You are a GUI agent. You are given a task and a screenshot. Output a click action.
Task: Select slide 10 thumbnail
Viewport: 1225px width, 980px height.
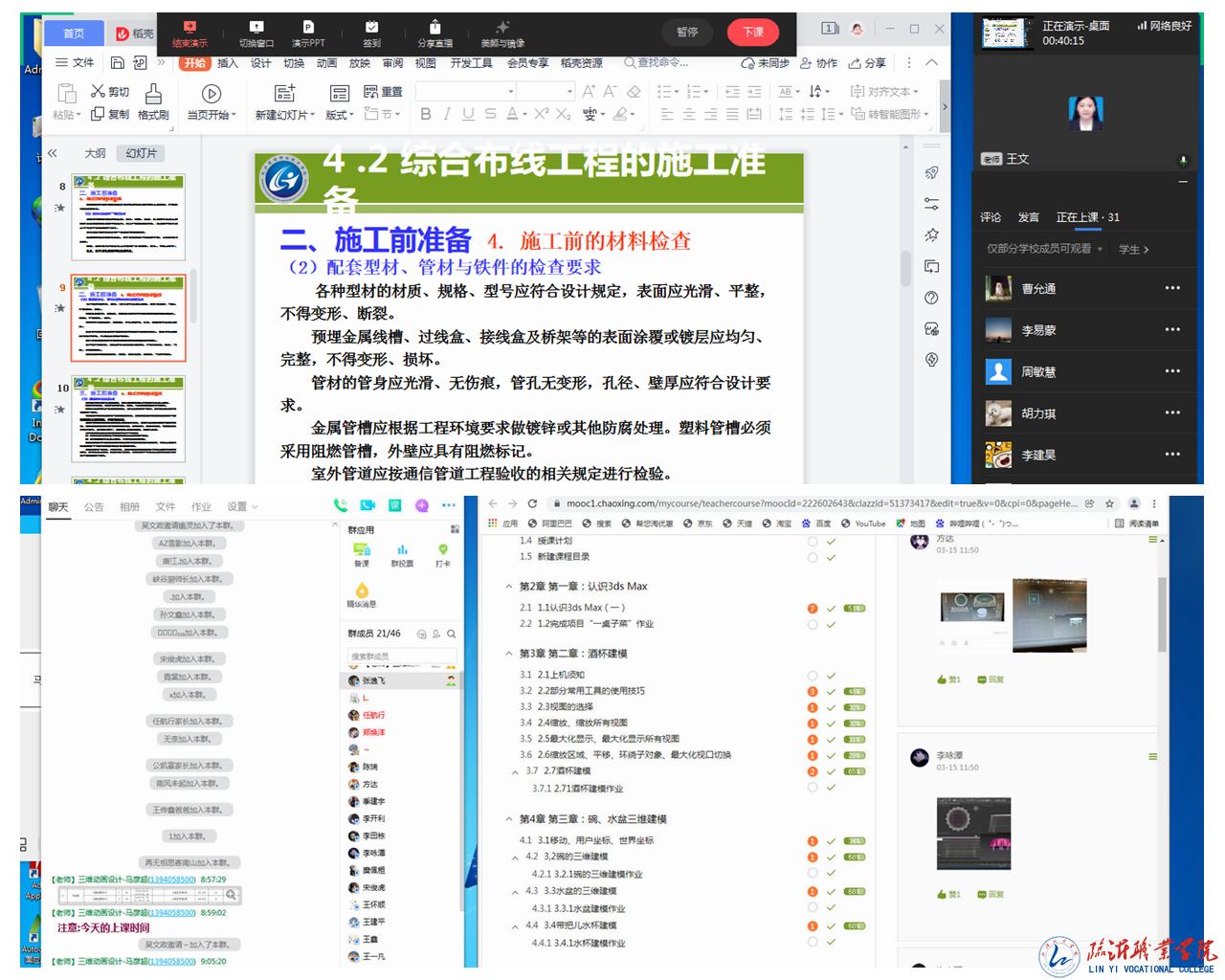coord(128,418)
